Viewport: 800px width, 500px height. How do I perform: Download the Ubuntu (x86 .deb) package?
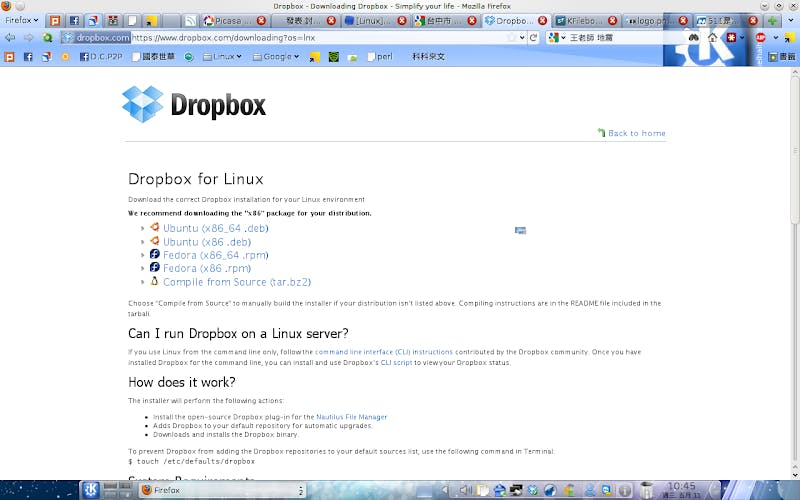click(x=207, y=242)
